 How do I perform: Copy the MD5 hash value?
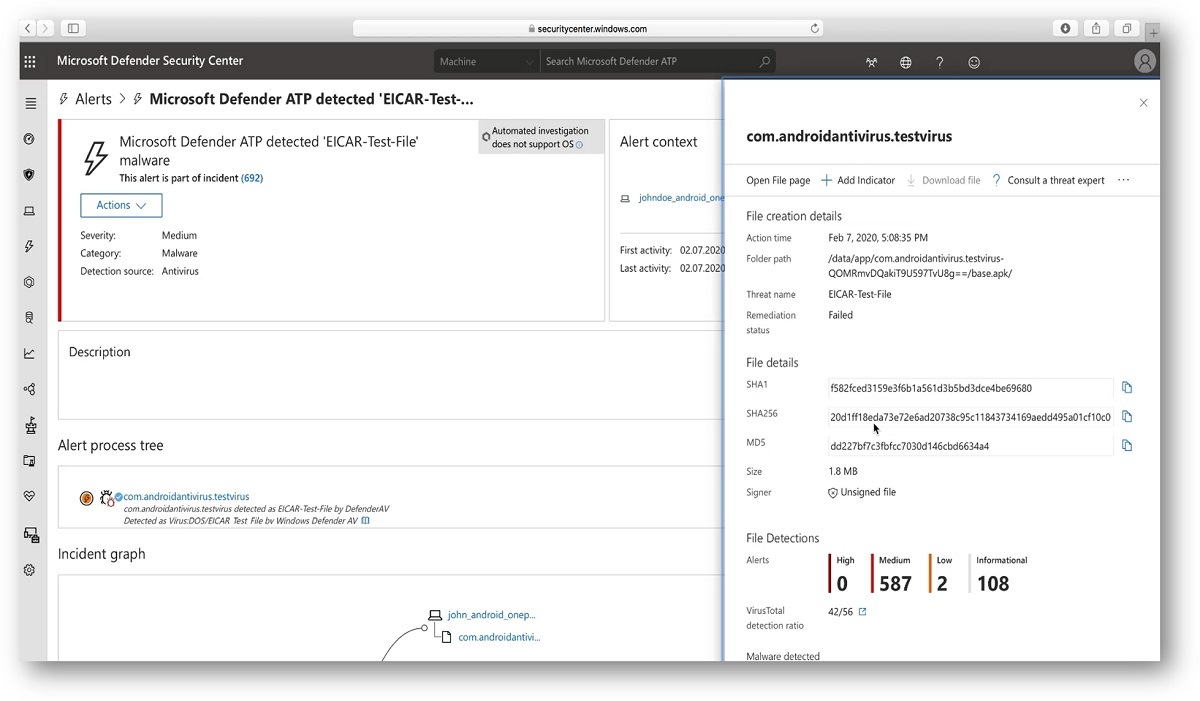[1127, 445]
